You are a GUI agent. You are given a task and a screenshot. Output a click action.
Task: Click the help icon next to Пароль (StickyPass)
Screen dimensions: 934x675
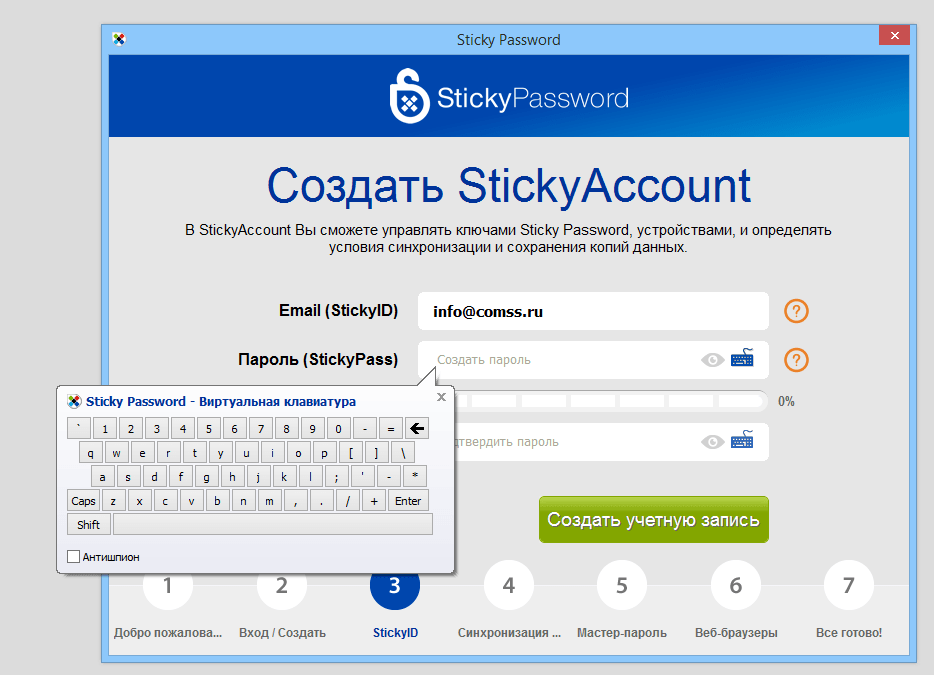795,360
